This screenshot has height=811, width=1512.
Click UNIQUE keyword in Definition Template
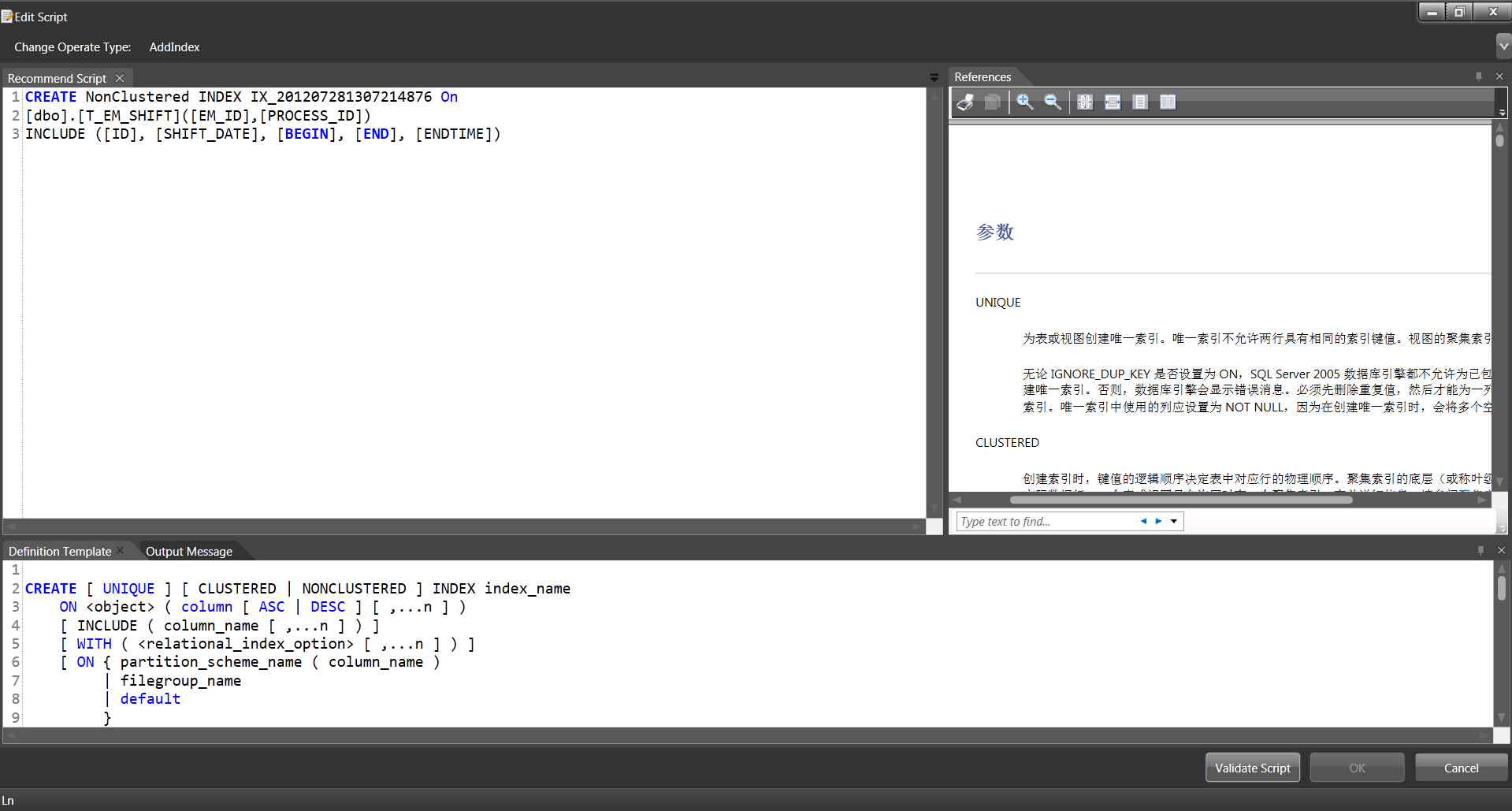coord(128,589)
